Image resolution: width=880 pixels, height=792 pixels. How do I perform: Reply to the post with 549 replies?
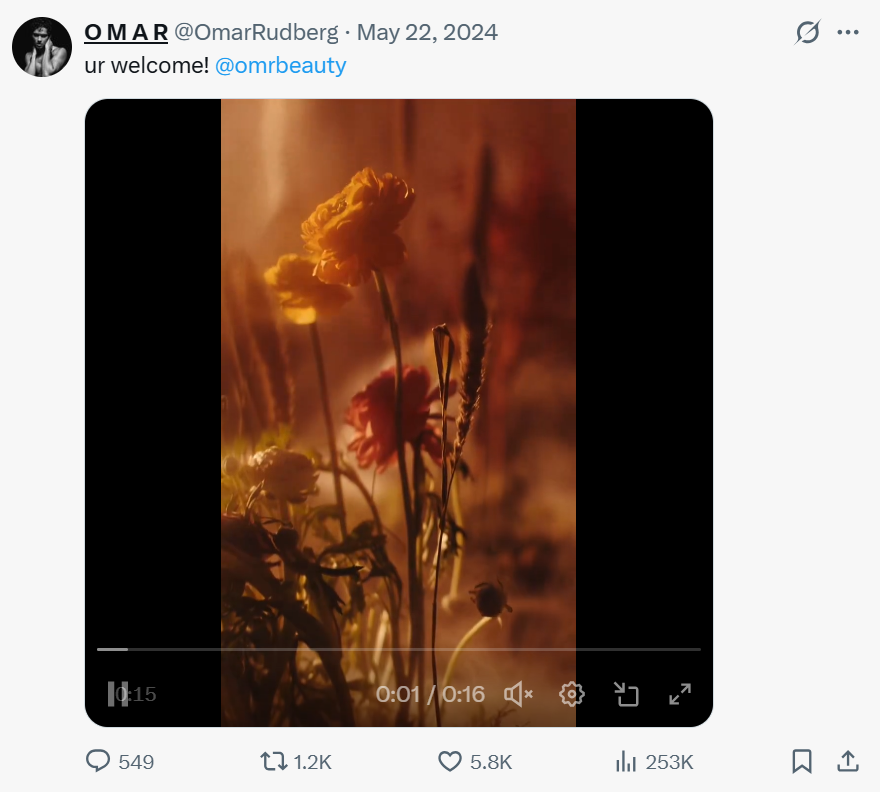pyautogui.click(x=99, y=762)
